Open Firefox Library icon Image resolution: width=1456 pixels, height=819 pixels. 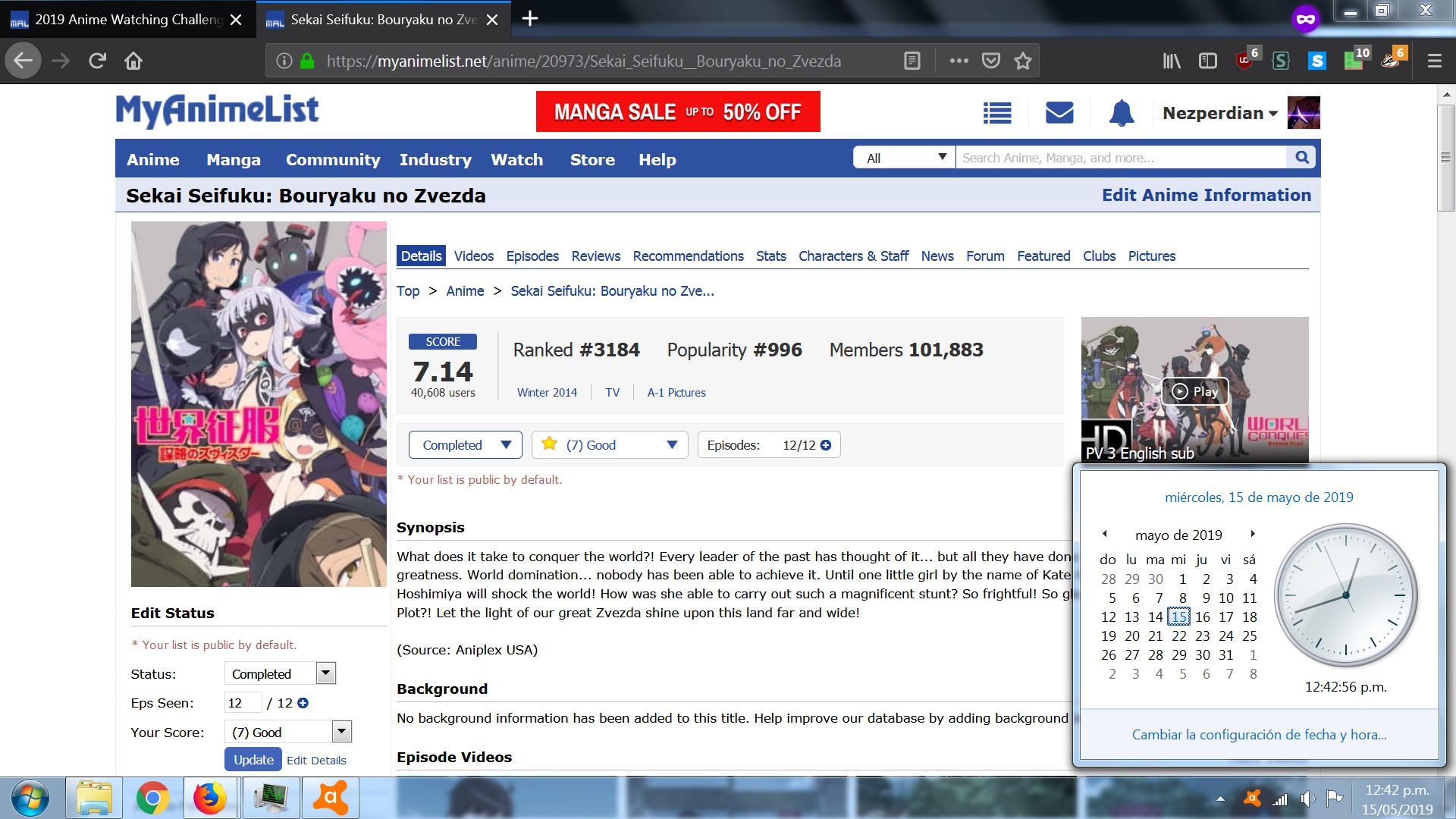[x=1172, y=61]
